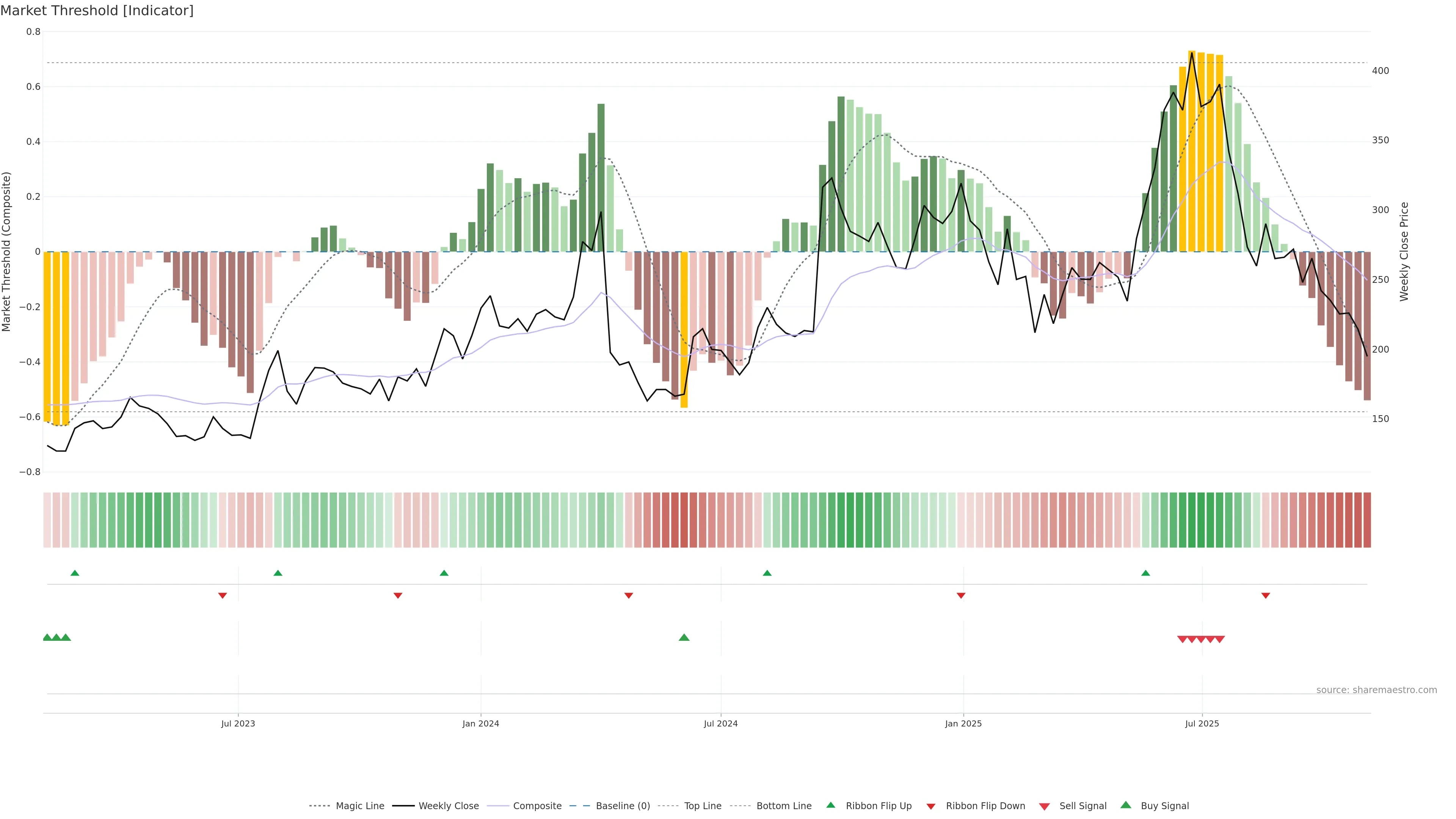The width and height of the screenshot is (1456, 819).
Task: Click the Jan 2024 x-axis label
Action: [x=480, y=723]
